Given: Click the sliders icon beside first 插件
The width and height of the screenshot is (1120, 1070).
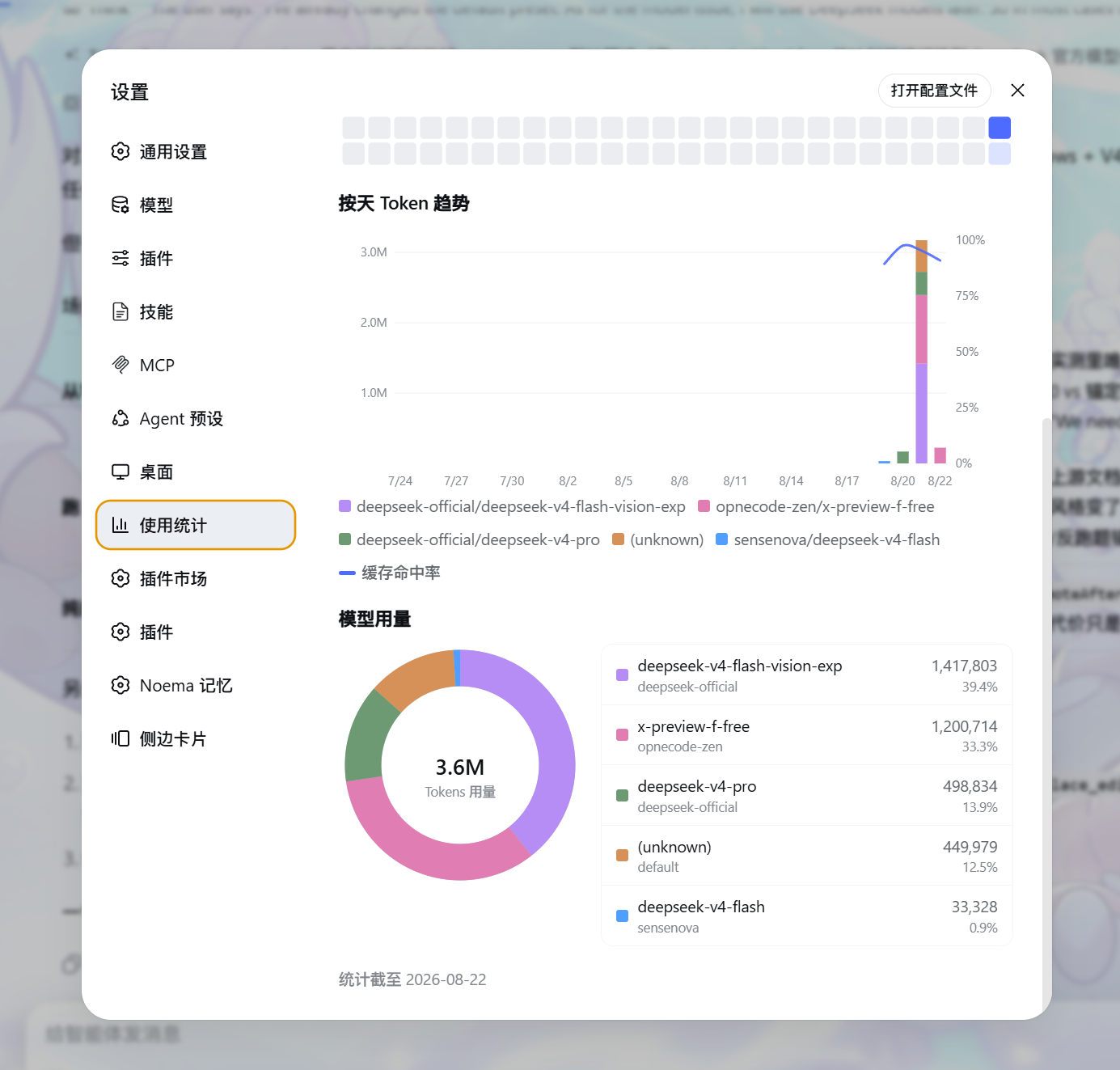Looking at the screenshot, I should point(120,258).
